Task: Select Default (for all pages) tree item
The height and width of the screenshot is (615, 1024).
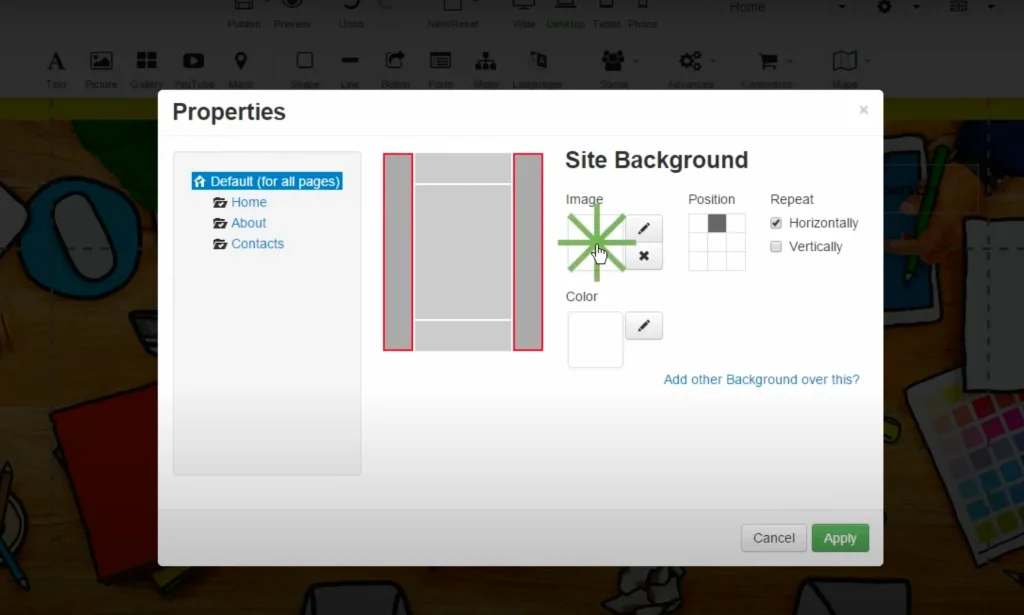Action: click(267, 181)
